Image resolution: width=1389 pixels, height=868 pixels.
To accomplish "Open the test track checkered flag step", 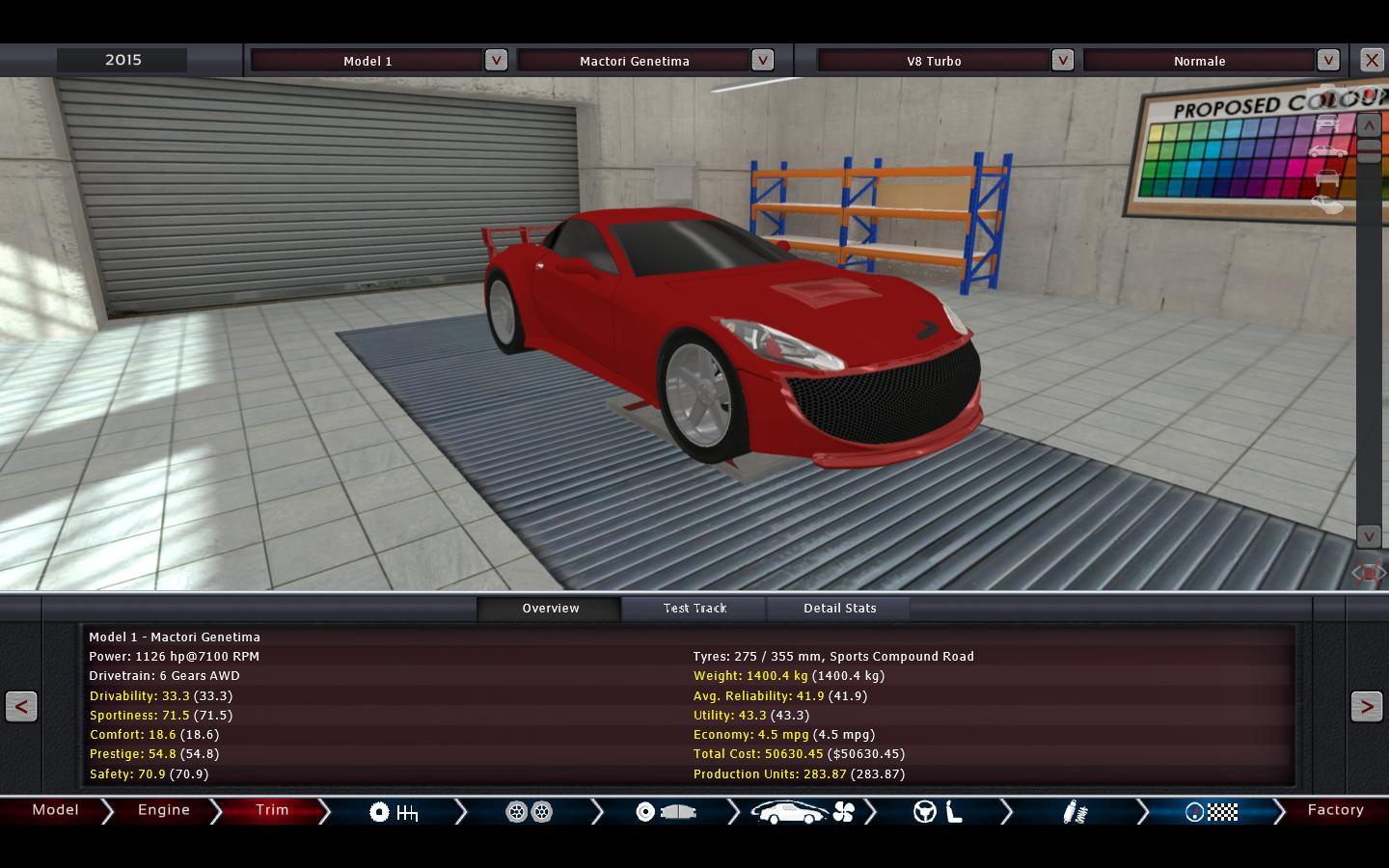I will [x=1212, y=812].
